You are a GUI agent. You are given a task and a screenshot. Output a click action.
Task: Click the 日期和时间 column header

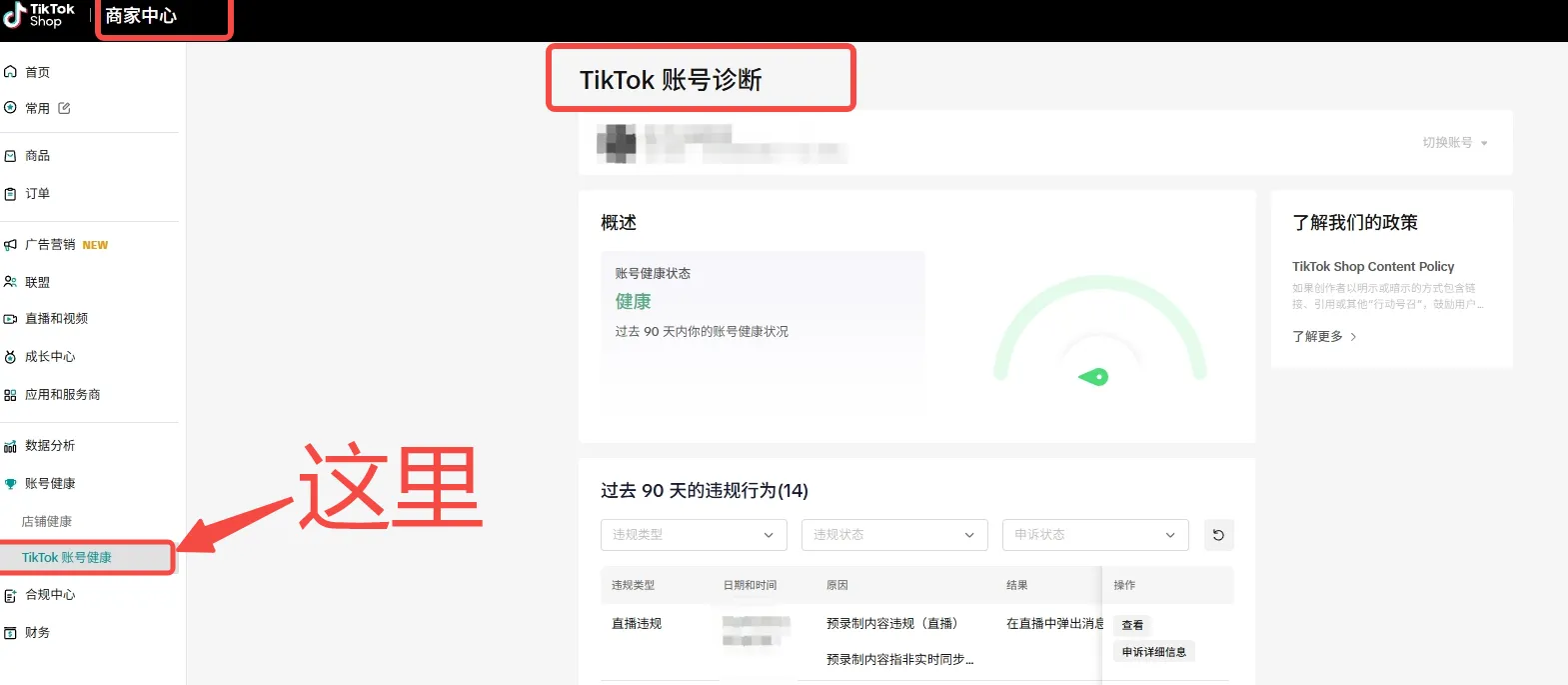[750, 585]
